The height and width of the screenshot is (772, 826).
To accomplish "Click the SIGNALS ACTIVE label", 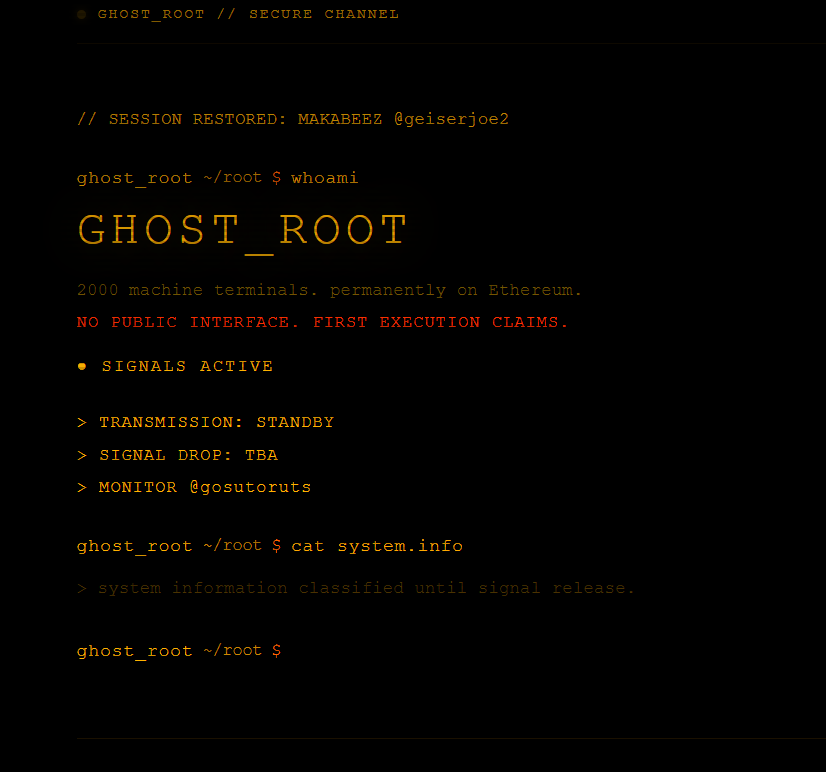I will pos(188,366).
